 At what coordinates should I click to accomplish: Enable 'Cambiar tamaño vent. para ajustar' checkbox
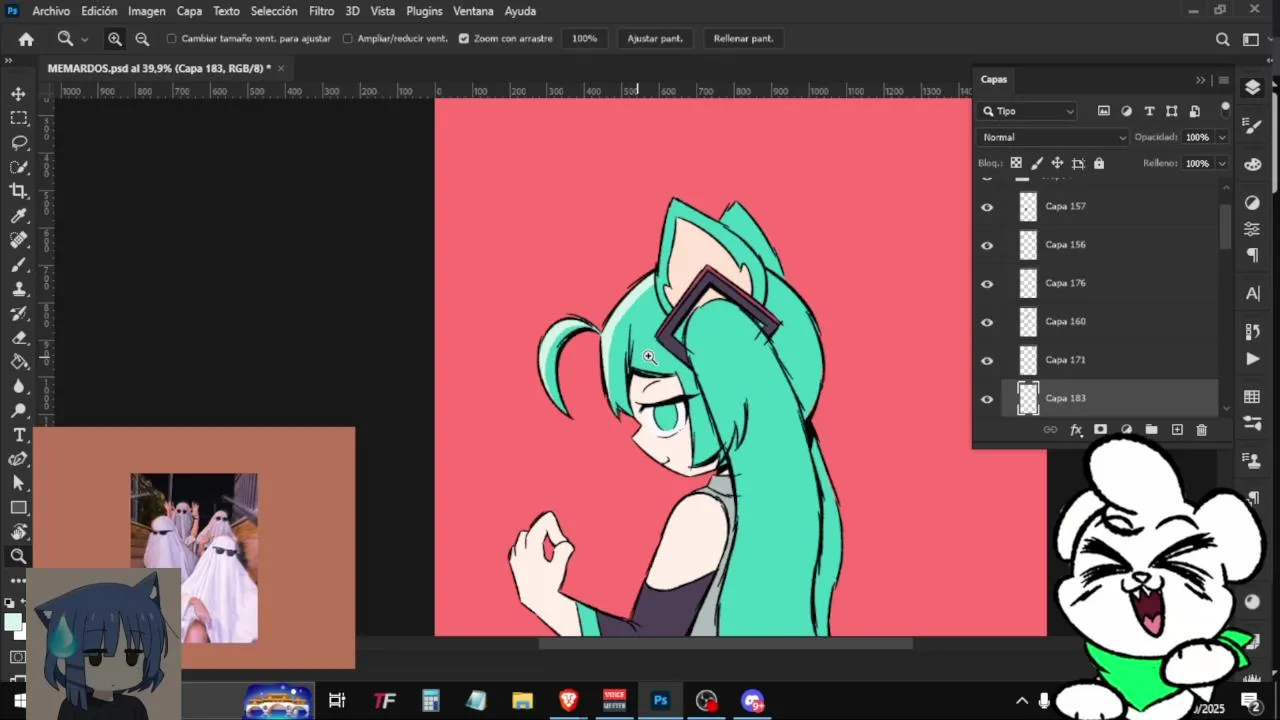coord(172,39)
